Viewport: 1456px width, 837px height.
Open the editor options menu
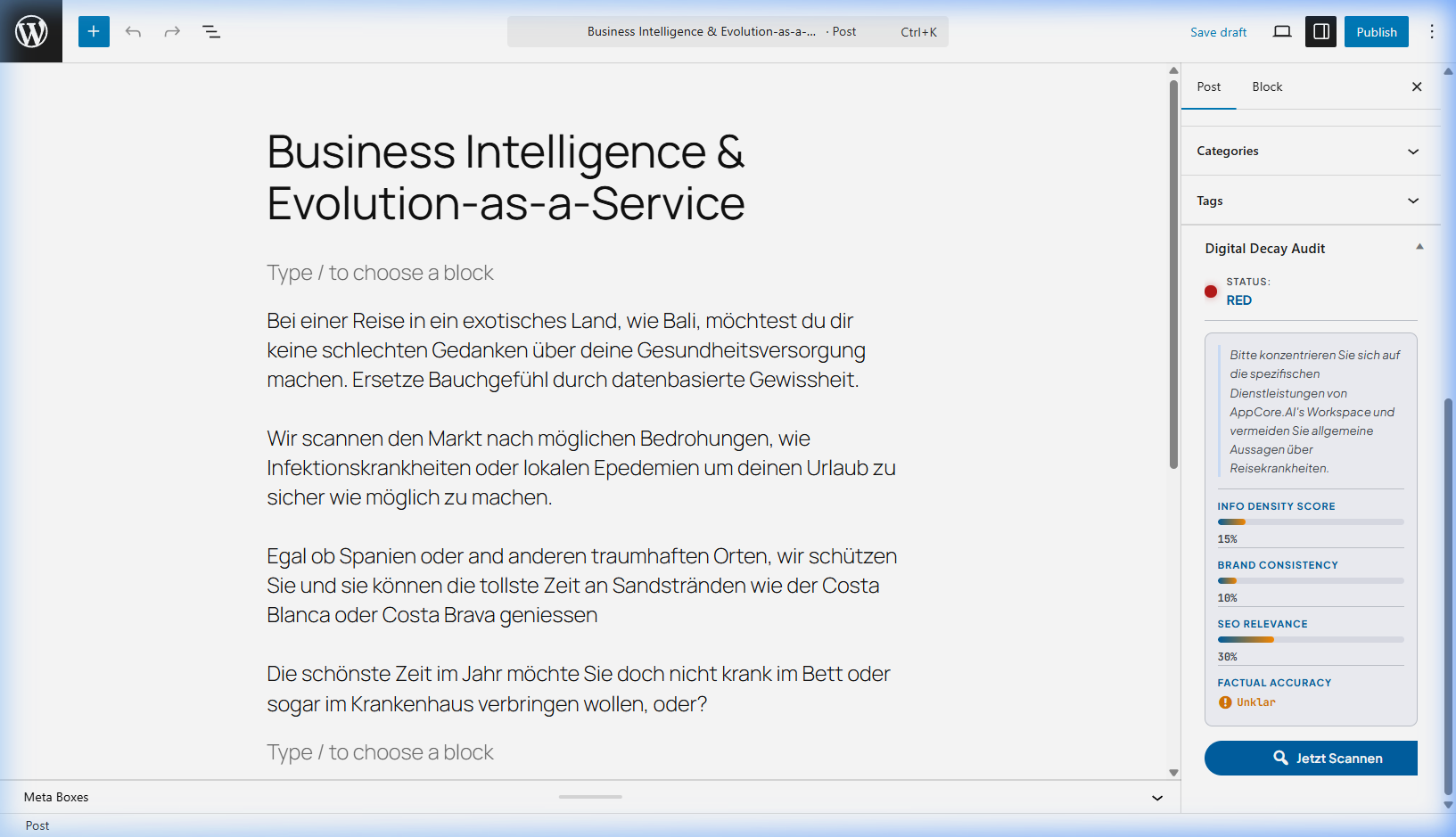1432,31
